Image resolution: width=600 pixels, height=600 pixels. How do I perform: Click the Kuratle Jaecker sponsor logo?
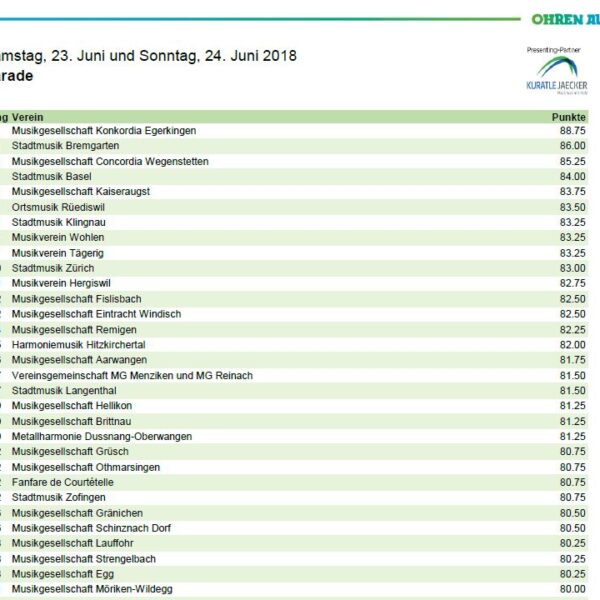(x=557, y=76)
